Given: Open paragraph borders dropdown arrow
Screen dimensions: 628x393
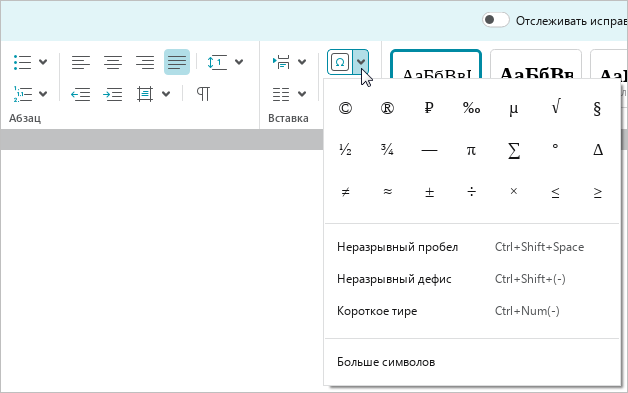Looking at the screenshot, I should [x=166, y=94].
